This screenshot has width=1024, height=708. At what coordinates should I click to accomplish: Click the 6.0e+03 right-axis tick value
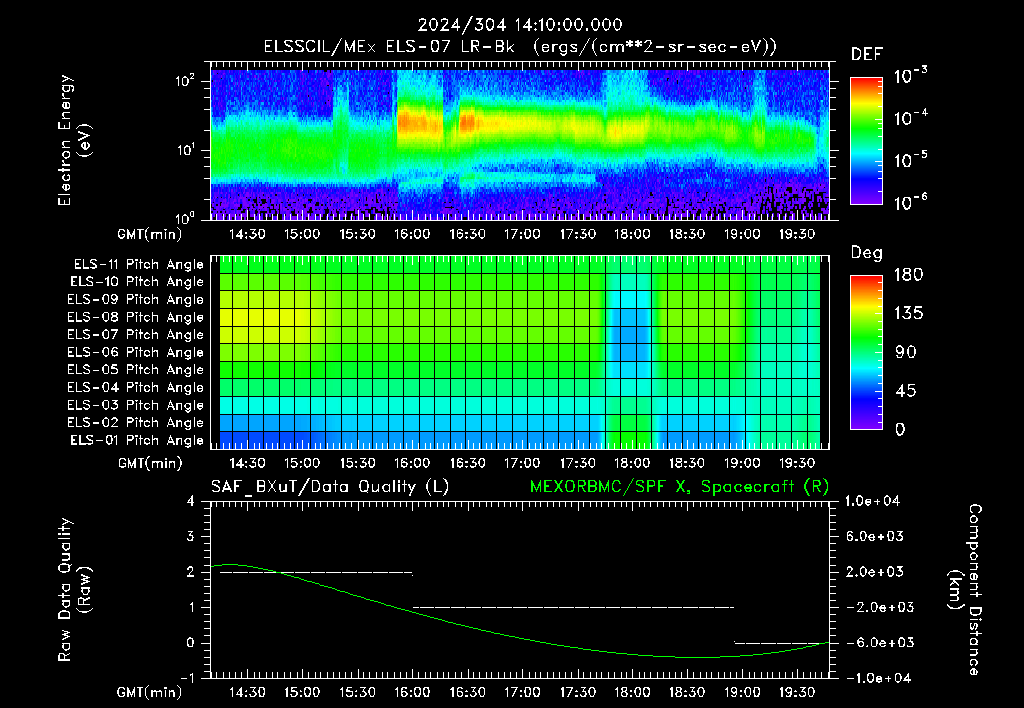point(874,536)
